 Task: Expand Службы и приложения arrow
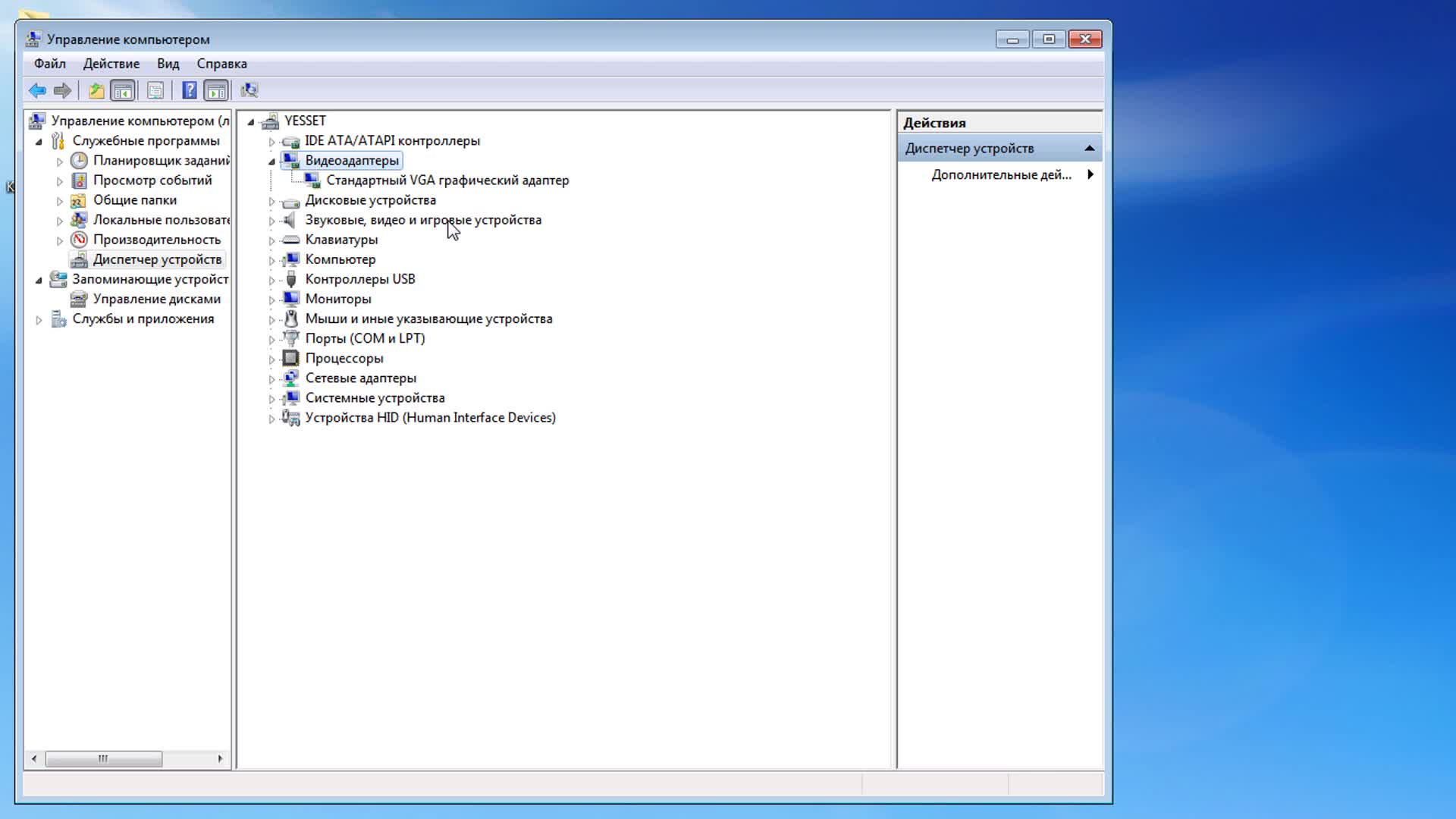[x=39, y=320]
